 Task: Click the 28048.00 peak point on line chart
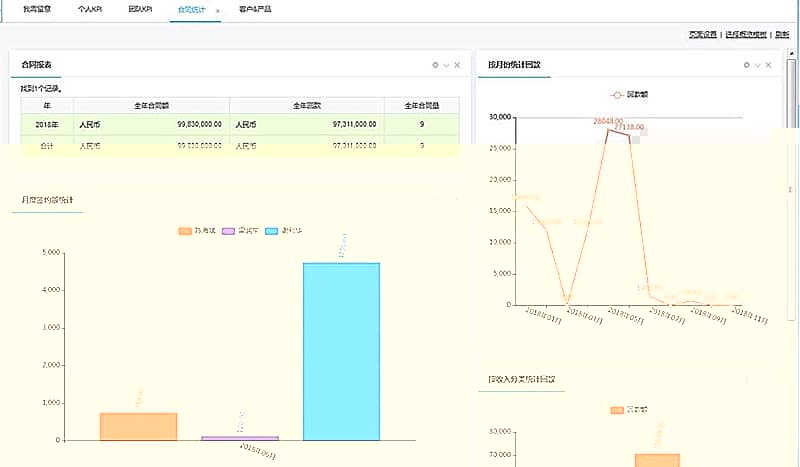pyautogui.click(x=608, y=130)
